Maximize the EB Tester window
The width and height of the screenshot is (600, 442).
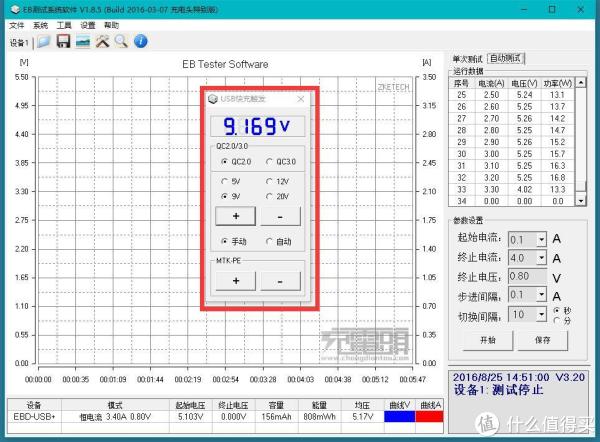click(552, 9)
